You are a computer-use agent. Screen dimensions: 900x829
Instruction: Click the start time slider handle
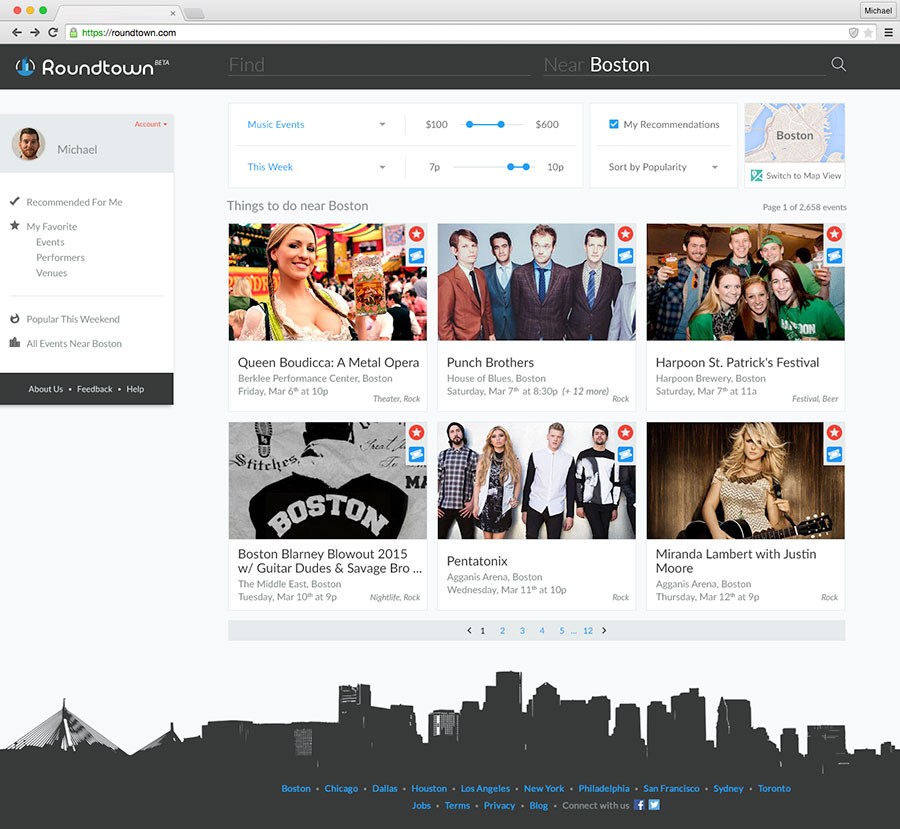coord(511,166)
